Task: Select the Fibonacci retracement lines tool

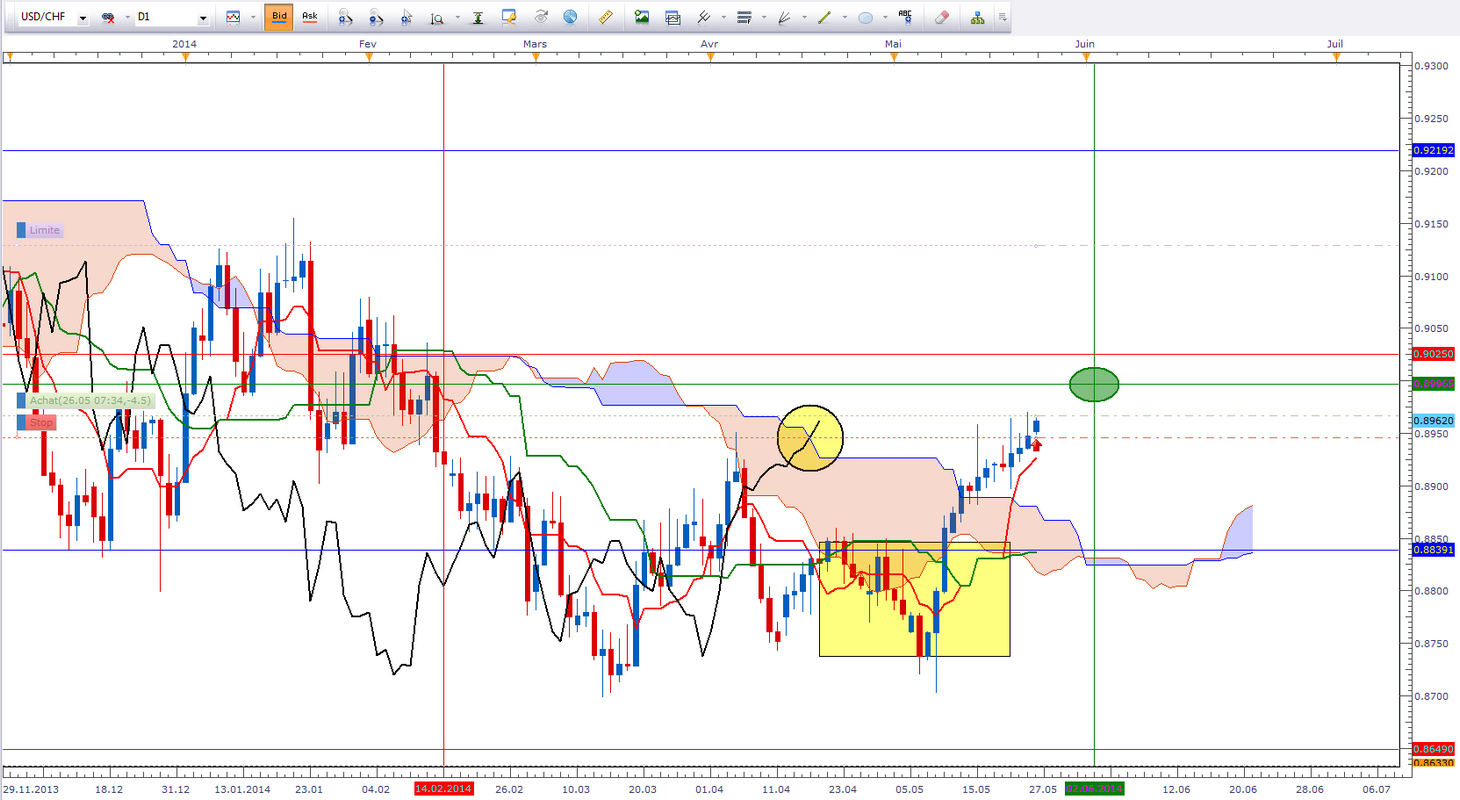Action: [744, 17]
